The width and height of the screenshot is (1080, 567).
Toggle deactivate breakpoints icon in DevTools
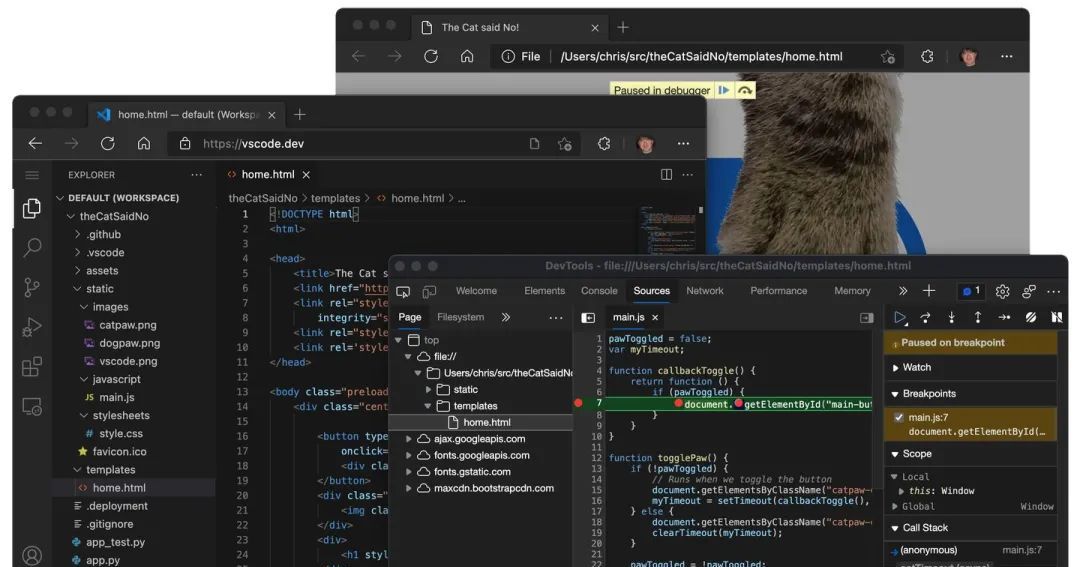click(x=1030, y=318)
